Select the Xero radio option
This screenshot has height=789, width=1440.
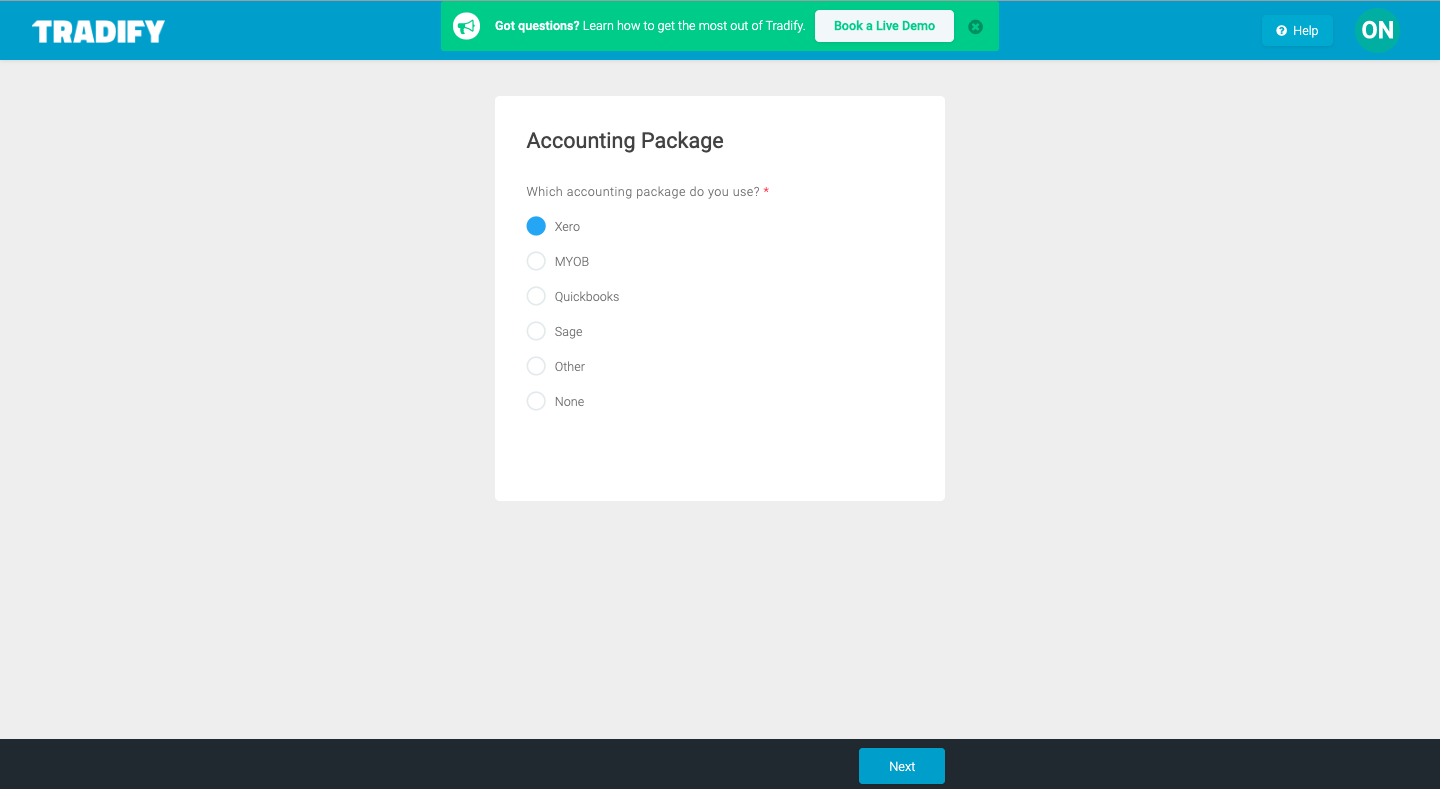pyautogui.click(x=536, y=226)
